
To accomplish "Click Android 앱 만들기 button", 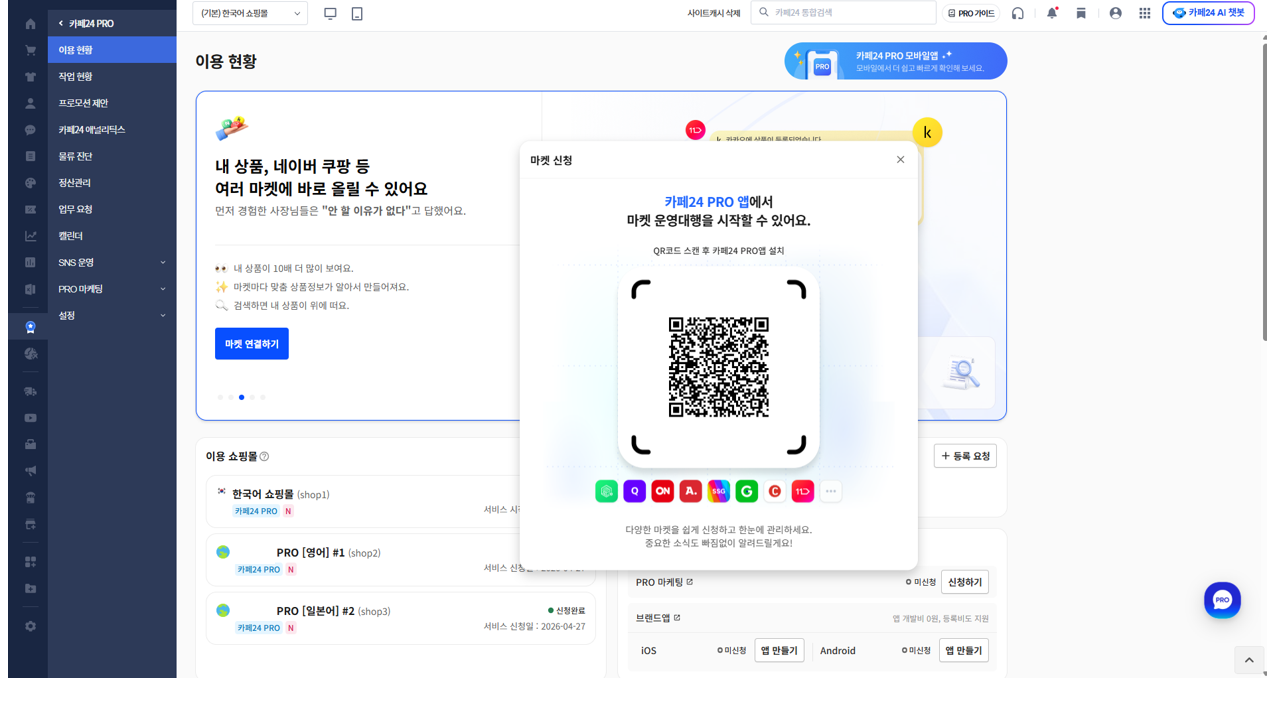I will pos(964,650).
